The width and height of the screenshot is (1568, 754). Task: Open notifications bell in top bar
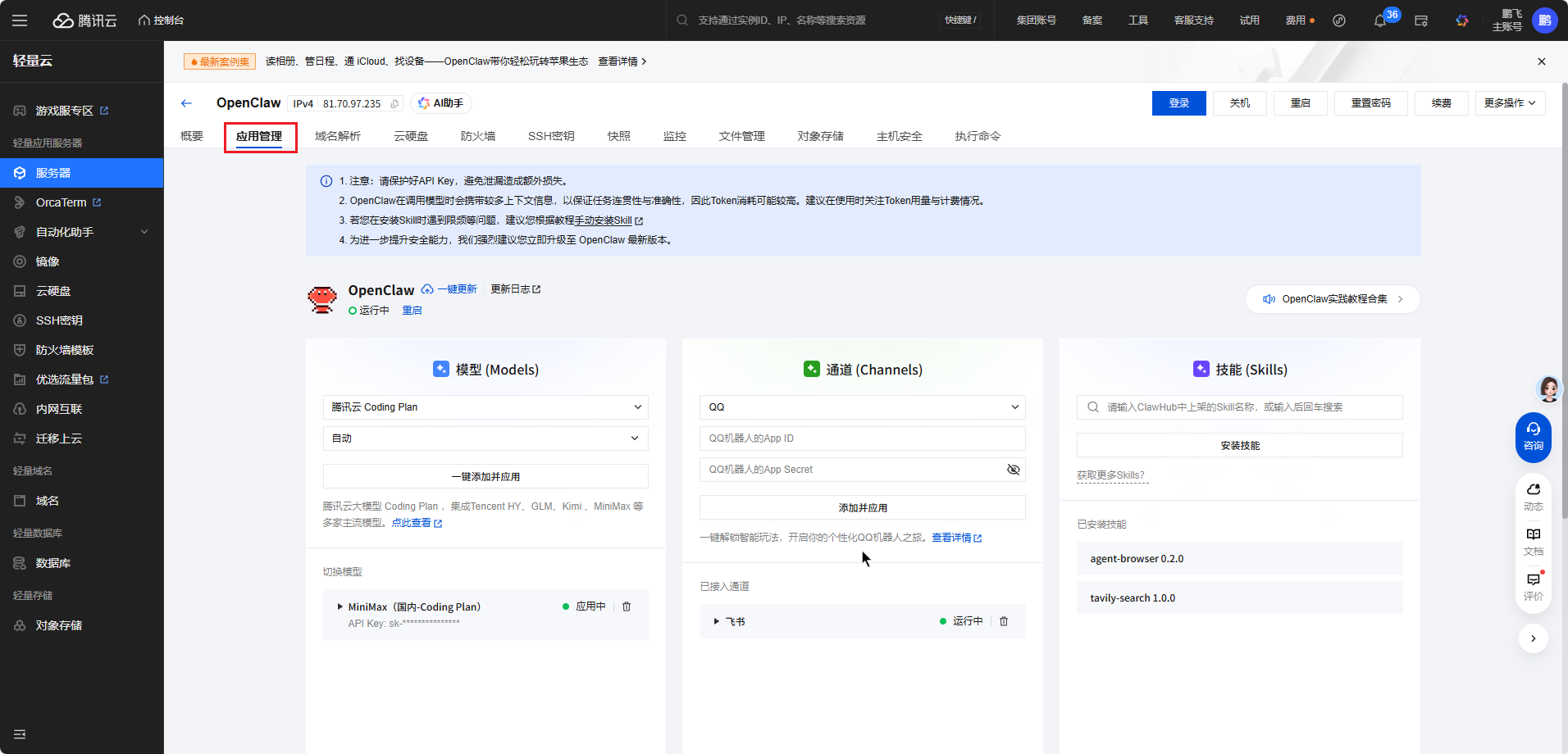coord(1380,20)
